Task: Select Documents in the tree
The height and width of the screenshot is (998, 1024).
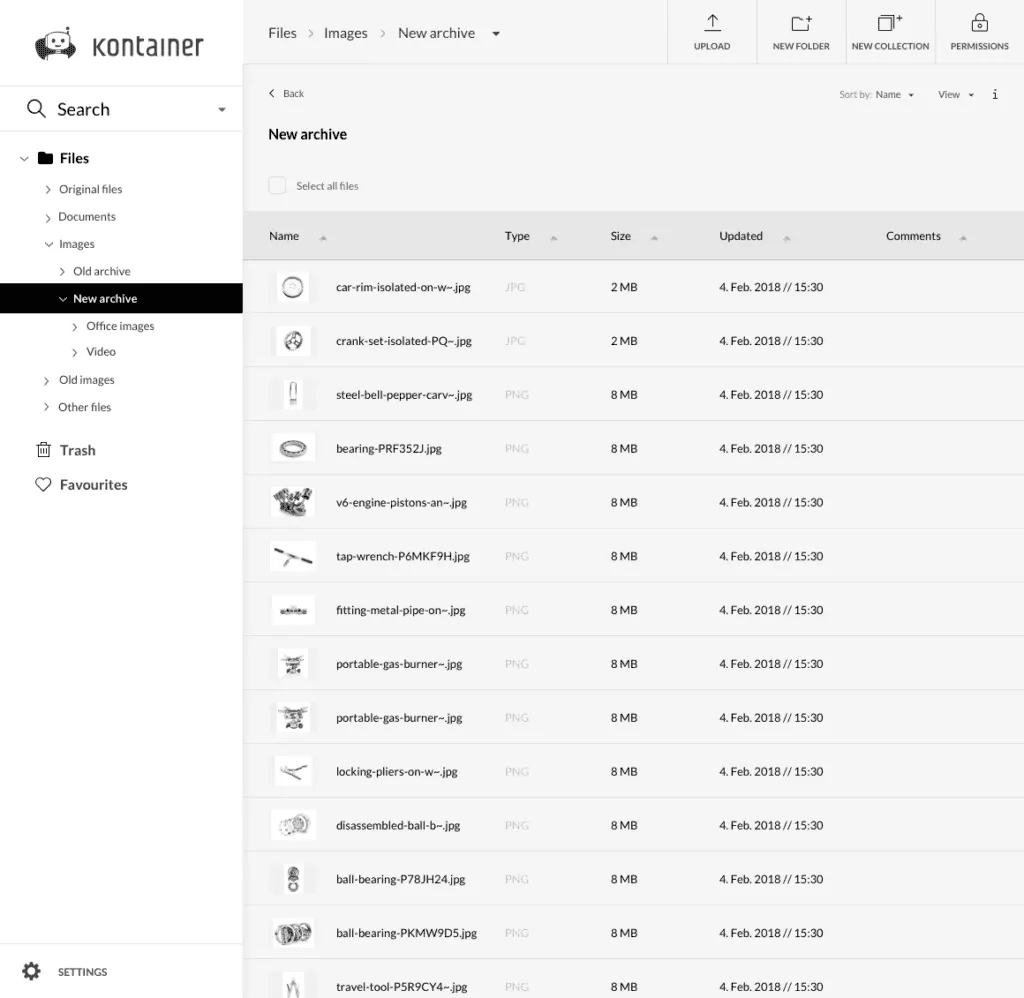Action: click(x=87, y=216)
